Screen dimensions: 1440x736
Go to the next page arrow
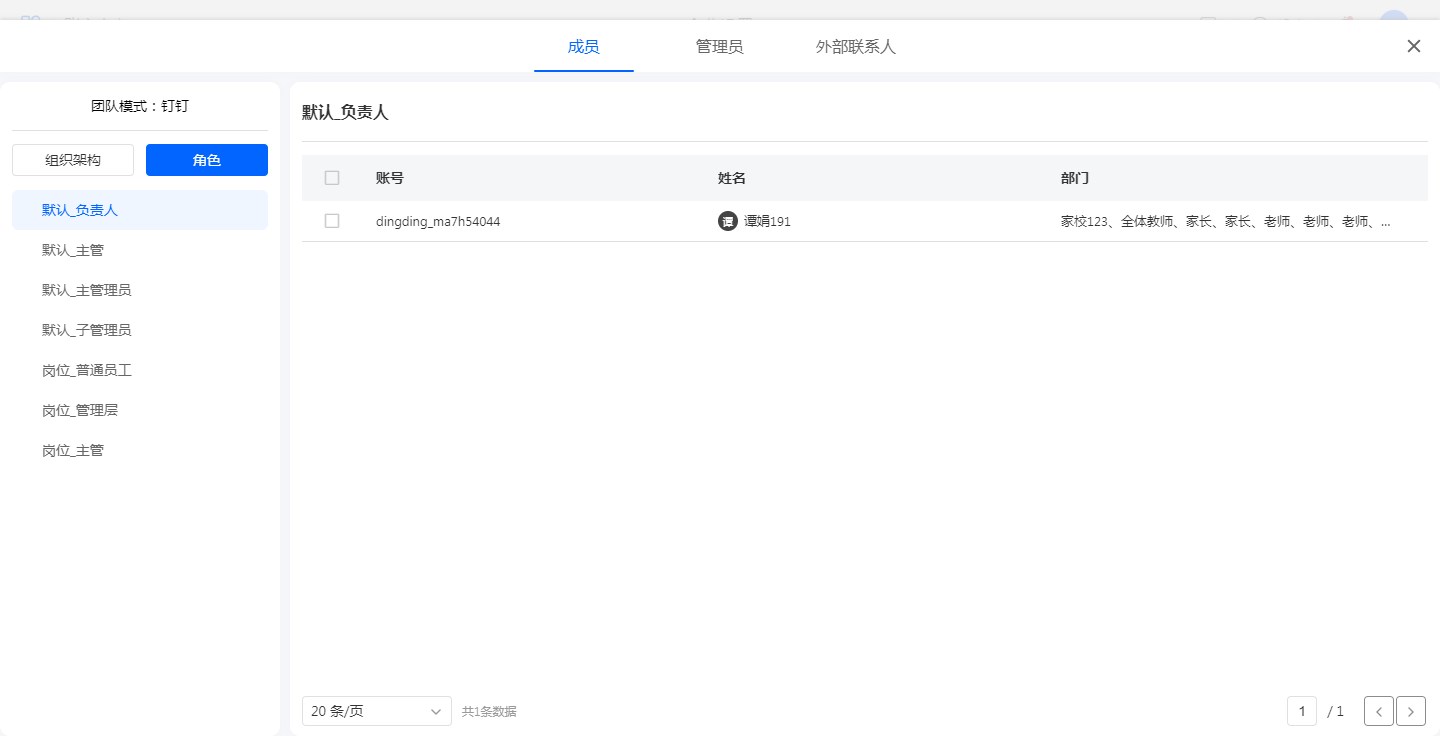click(x=1410, y=711)
